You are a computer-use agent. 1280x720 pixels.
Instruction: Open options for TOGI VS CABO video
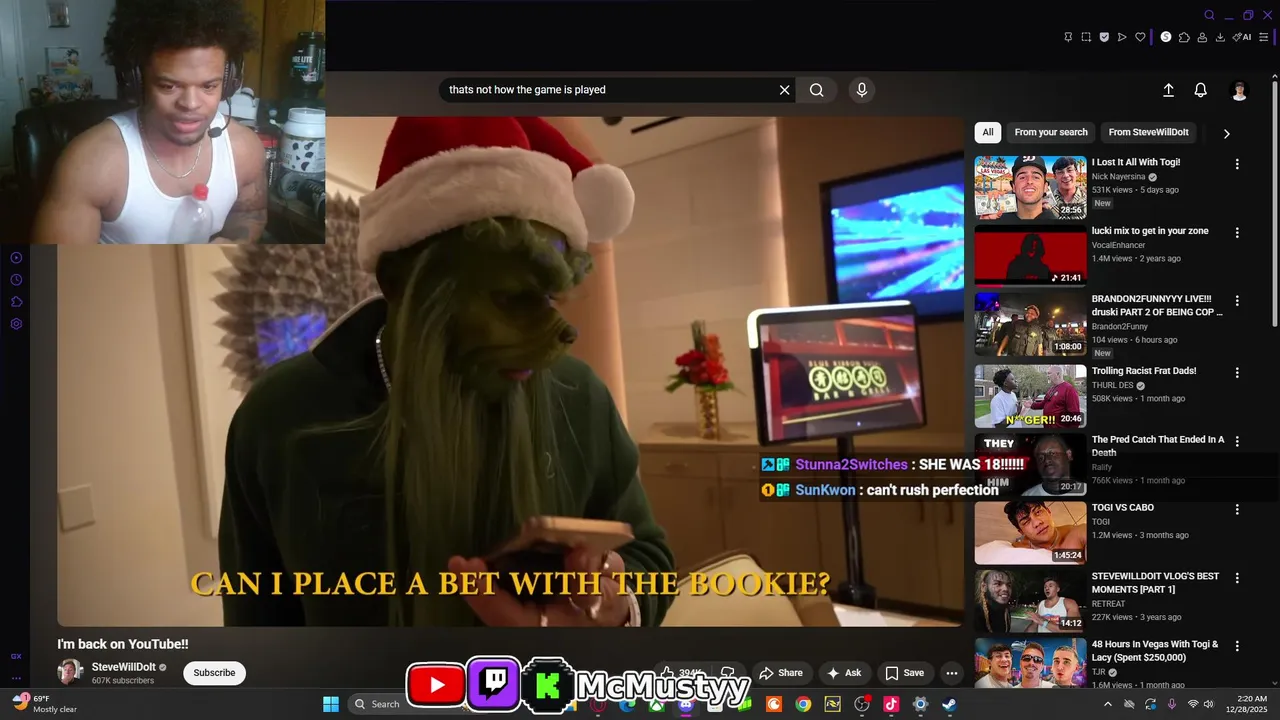(1237, 509)
